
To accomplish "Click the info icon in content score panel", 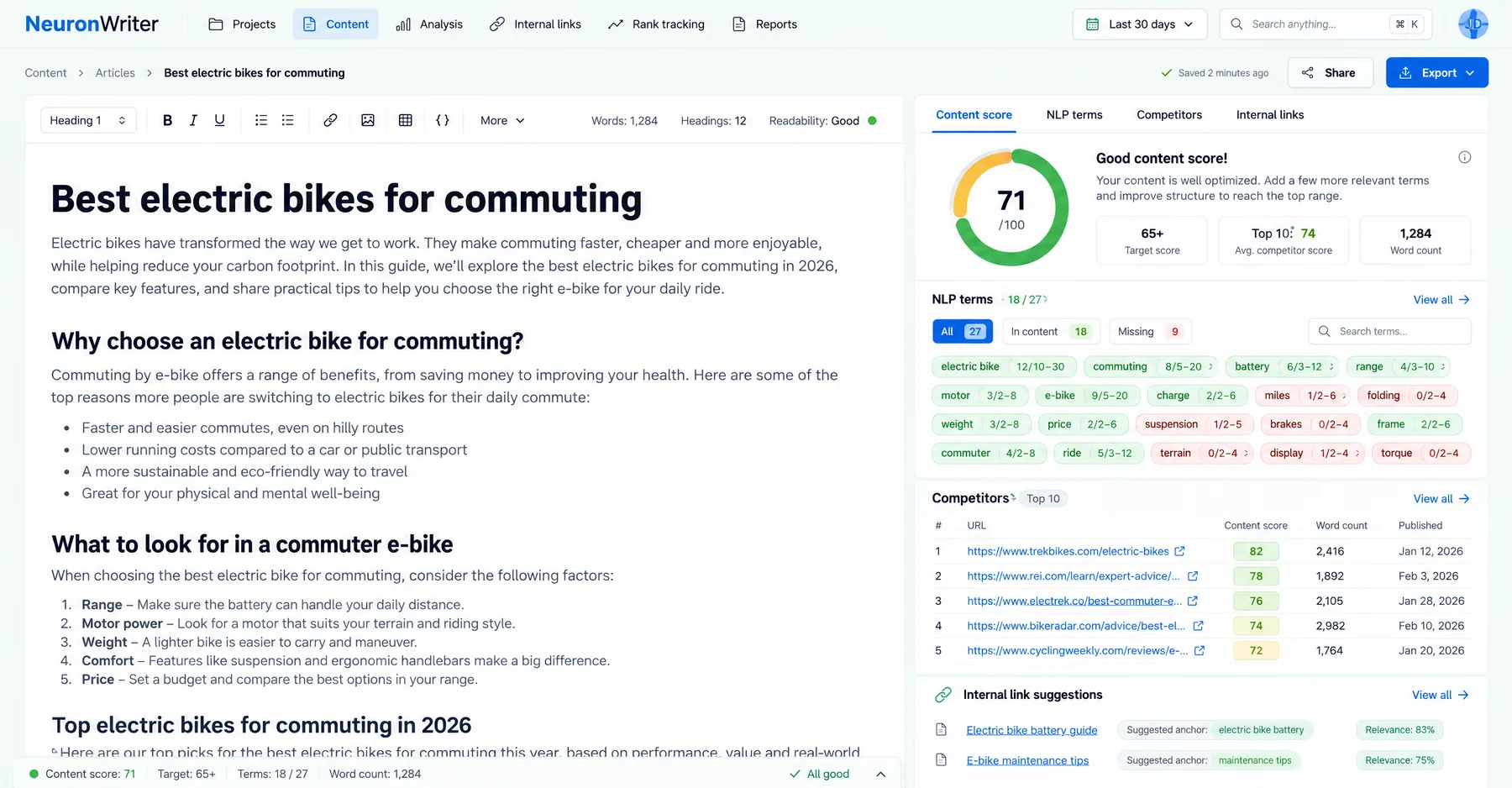I will [x=1464, y=157].
